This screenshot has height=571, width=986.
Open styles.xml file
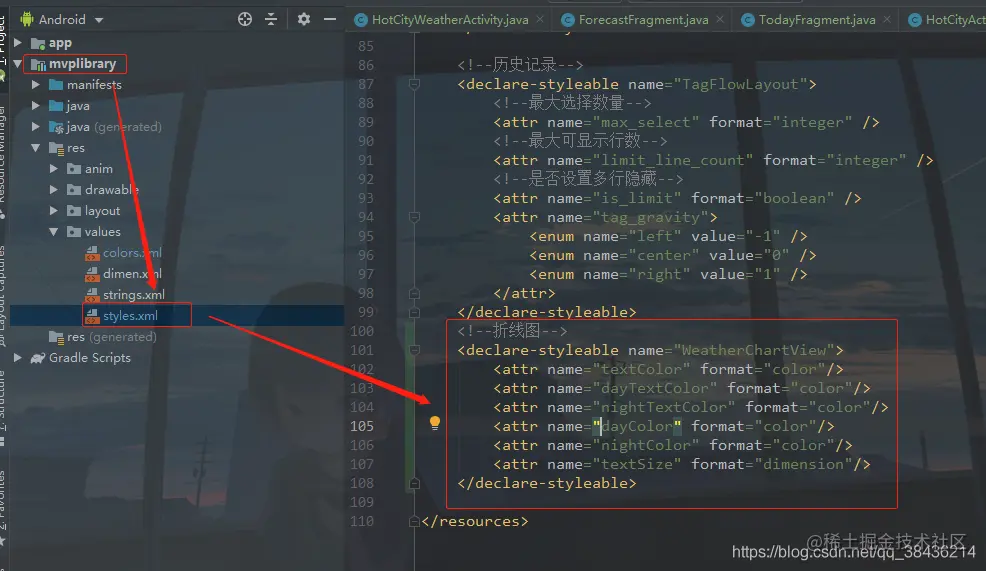130,315
